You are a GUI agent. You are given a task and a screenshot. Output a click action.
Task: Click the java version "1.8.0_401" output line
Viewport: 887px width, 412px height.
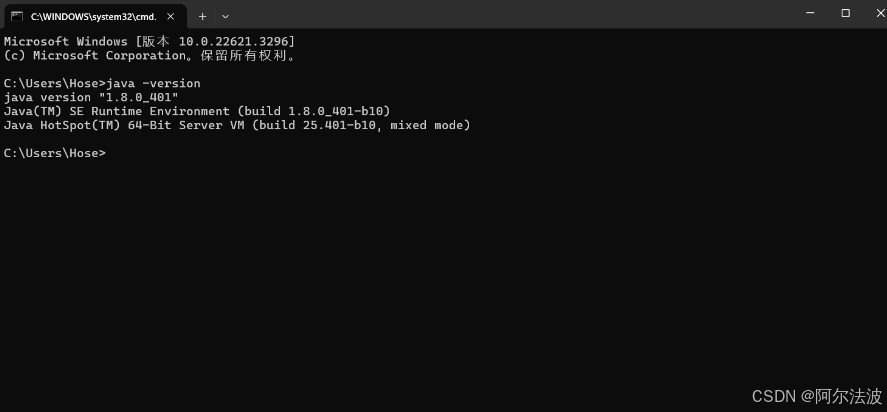(91, 97)
